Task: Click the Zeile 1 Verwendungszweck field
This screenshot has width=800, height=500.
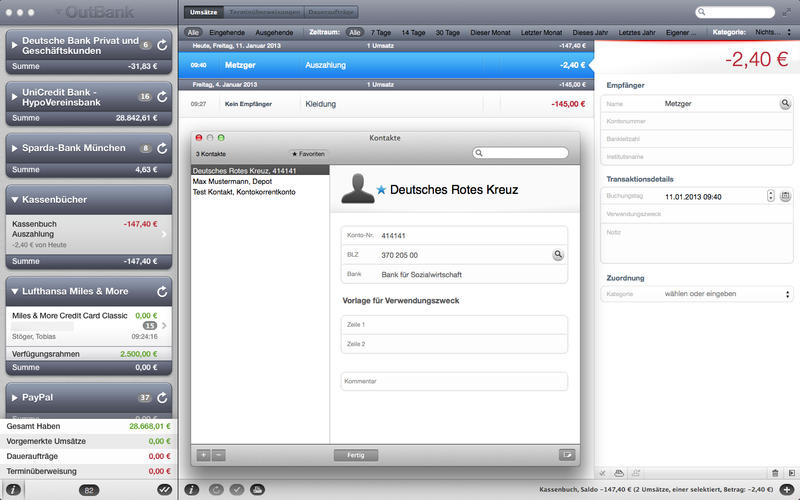Action: (454, 324)
